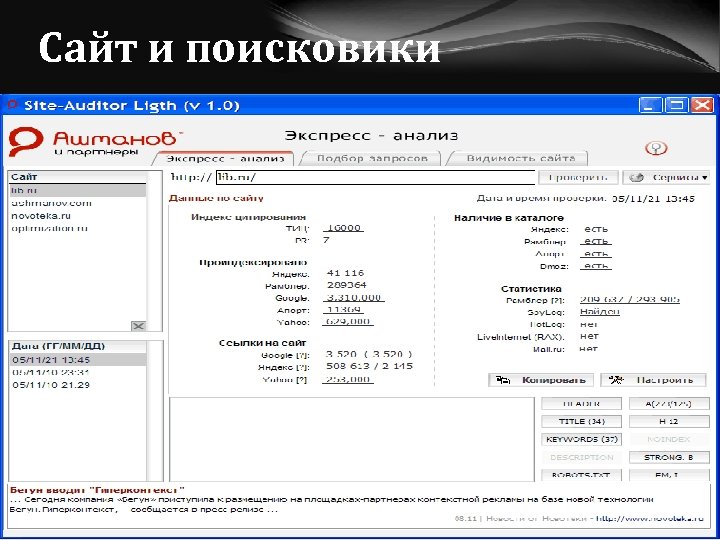The width and height of the screenshot is (720, 540).
Task: Click the Настроить button
Action: coord(653,380)
